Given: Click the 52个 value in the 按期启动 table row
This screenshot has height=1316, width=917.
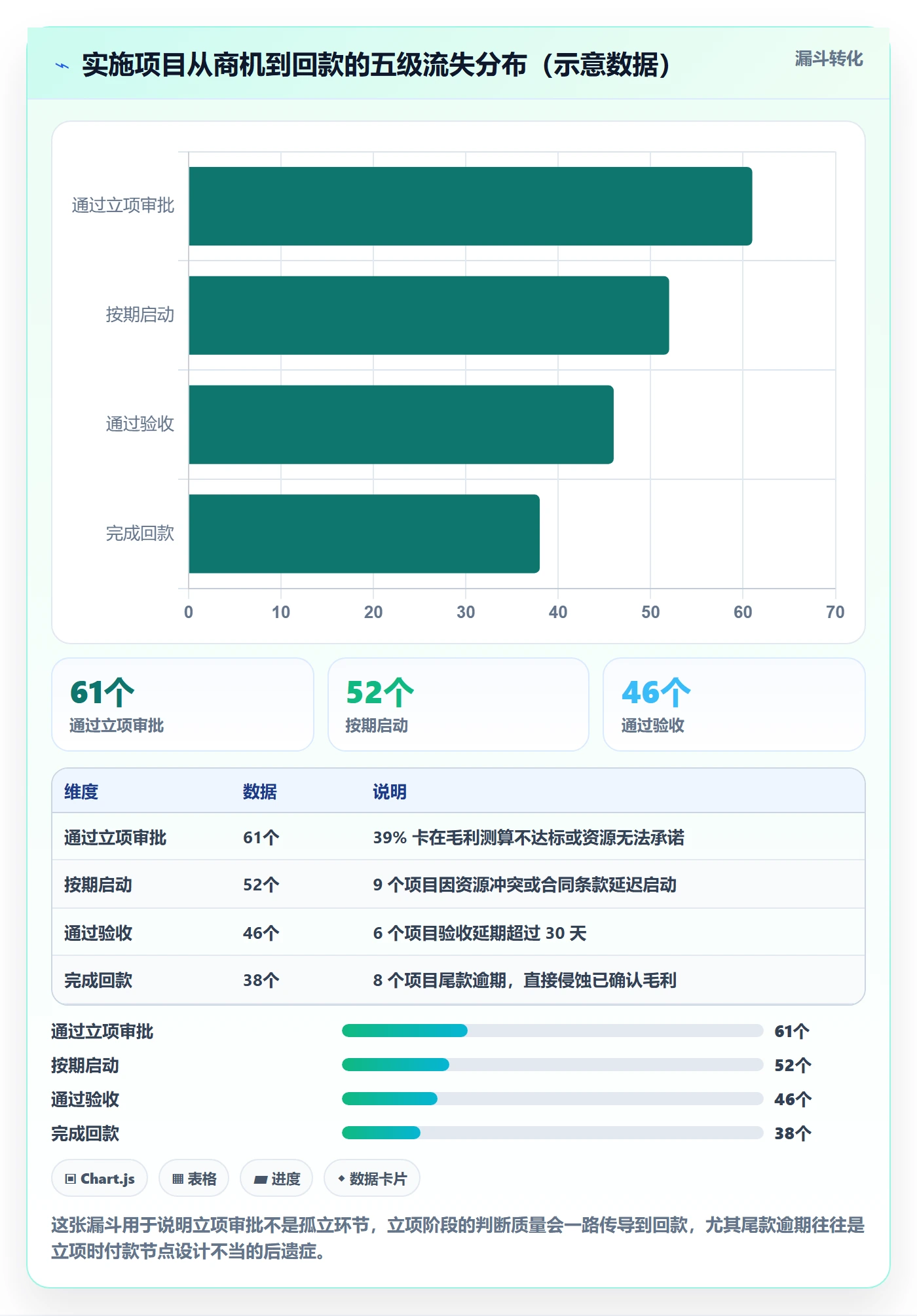Looking at the screenshot, I should (261, 885).
